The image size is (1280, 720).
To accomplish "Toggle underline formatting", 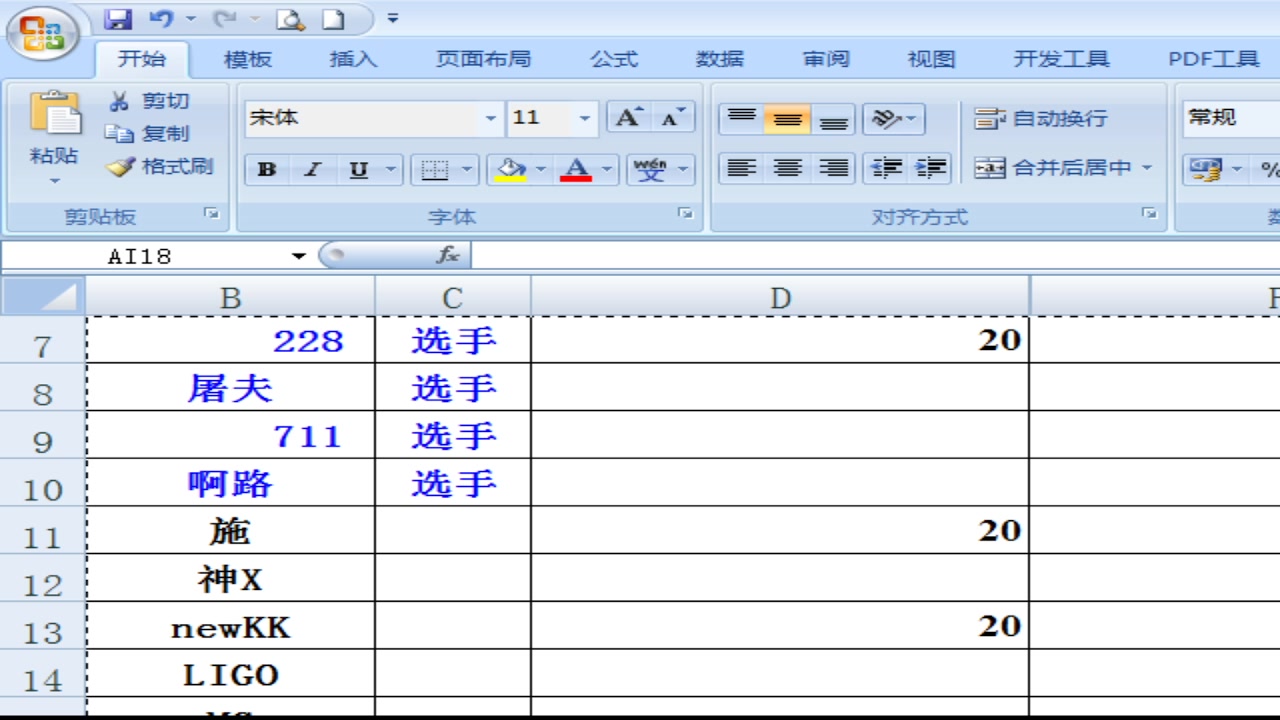I will [x=359, y=169].
